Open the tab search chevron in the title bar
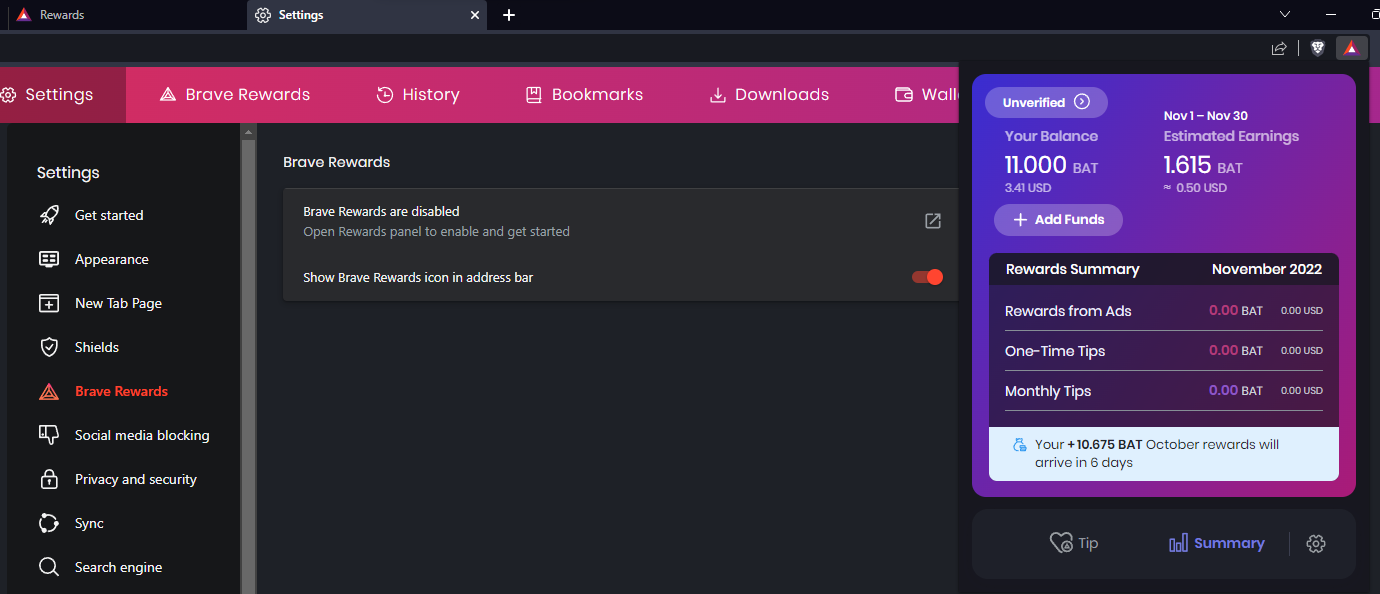Screen dimensions: 1380x594 (x=1286, y=14)
